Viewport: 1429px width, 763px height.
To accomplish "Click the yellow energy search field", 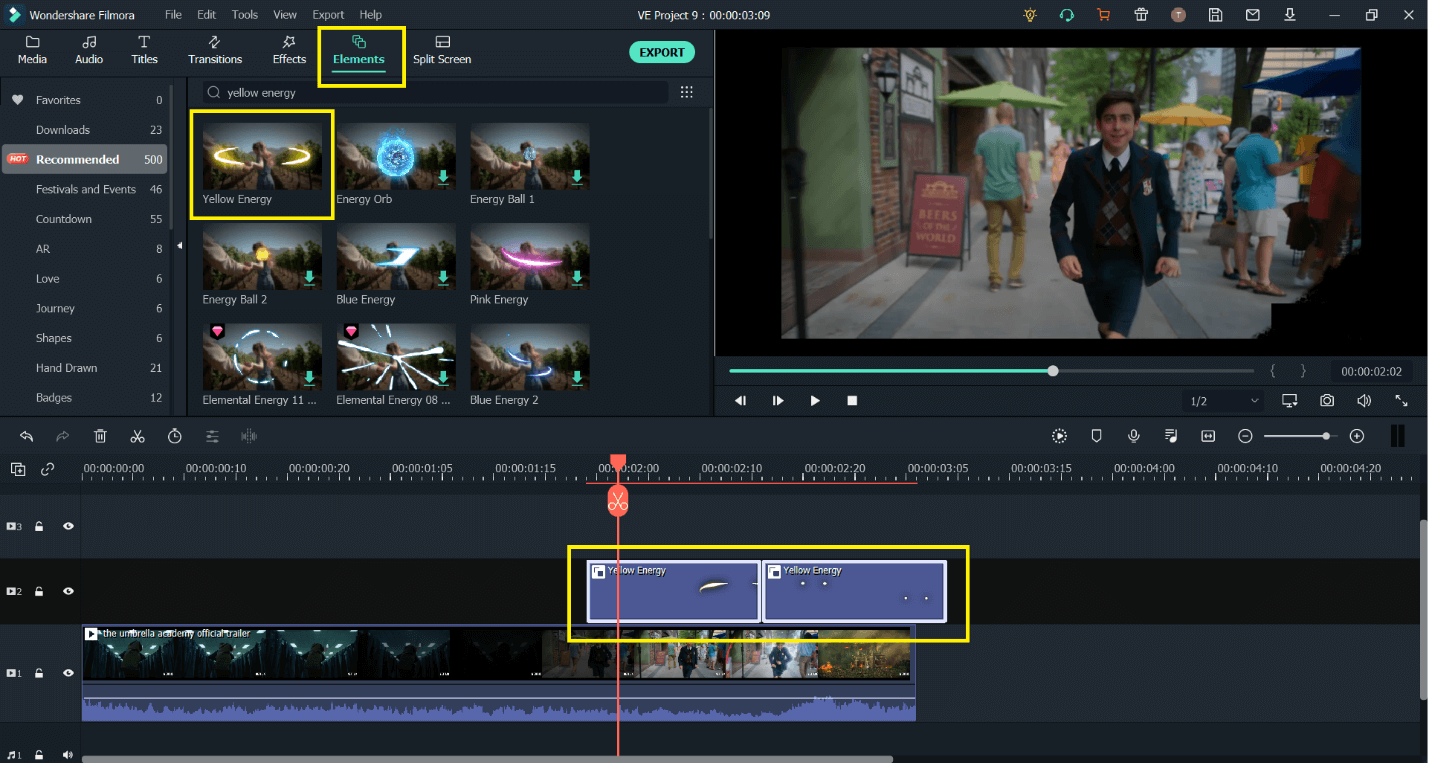I will 435,92.
